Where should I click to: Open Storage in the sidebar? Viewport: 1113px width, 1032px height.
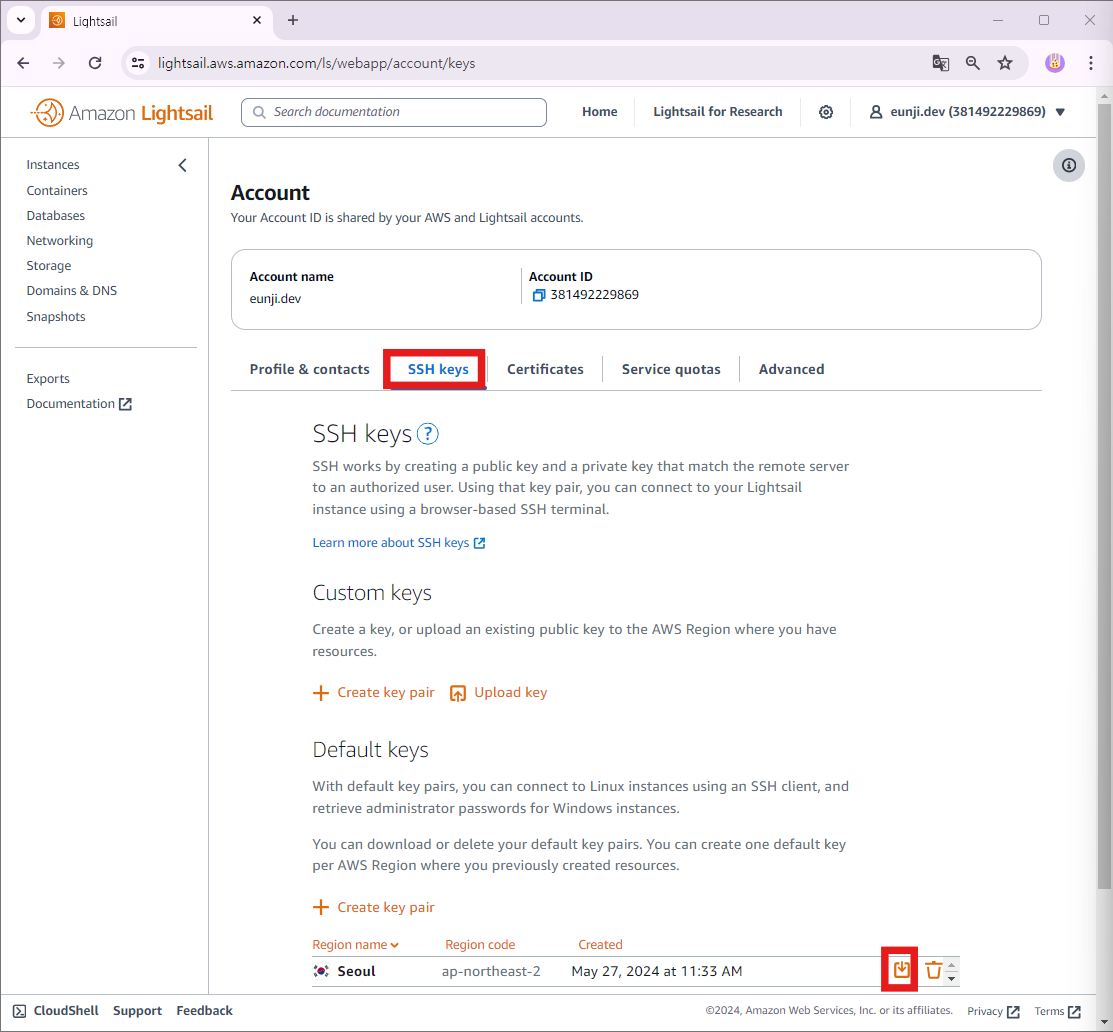pos(49,265)
